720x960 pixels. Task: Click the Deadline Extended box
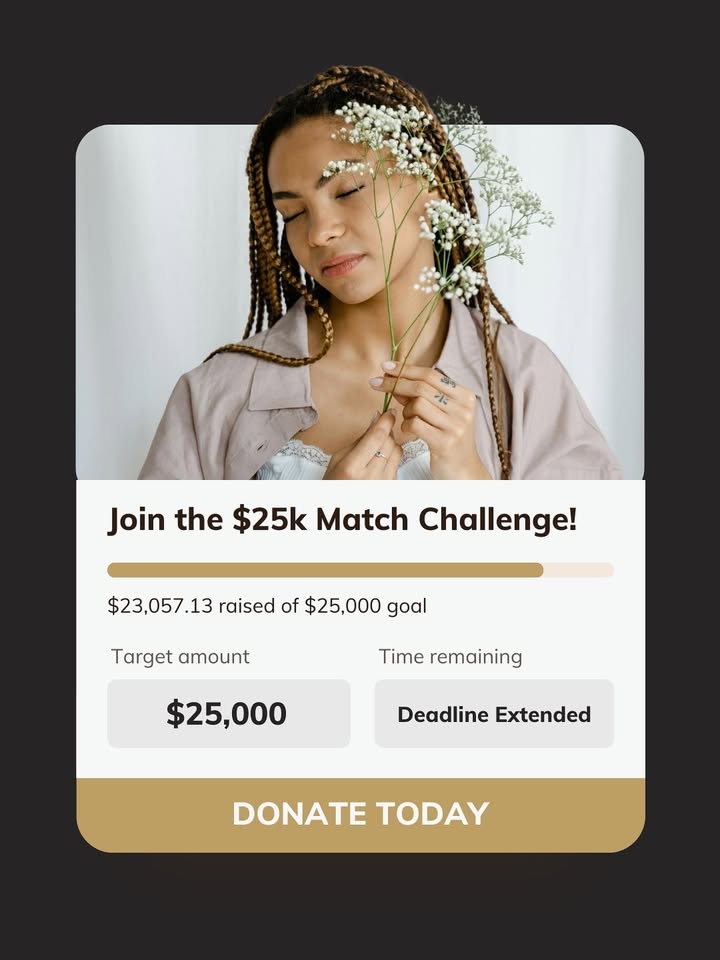(x=494, y=713)
